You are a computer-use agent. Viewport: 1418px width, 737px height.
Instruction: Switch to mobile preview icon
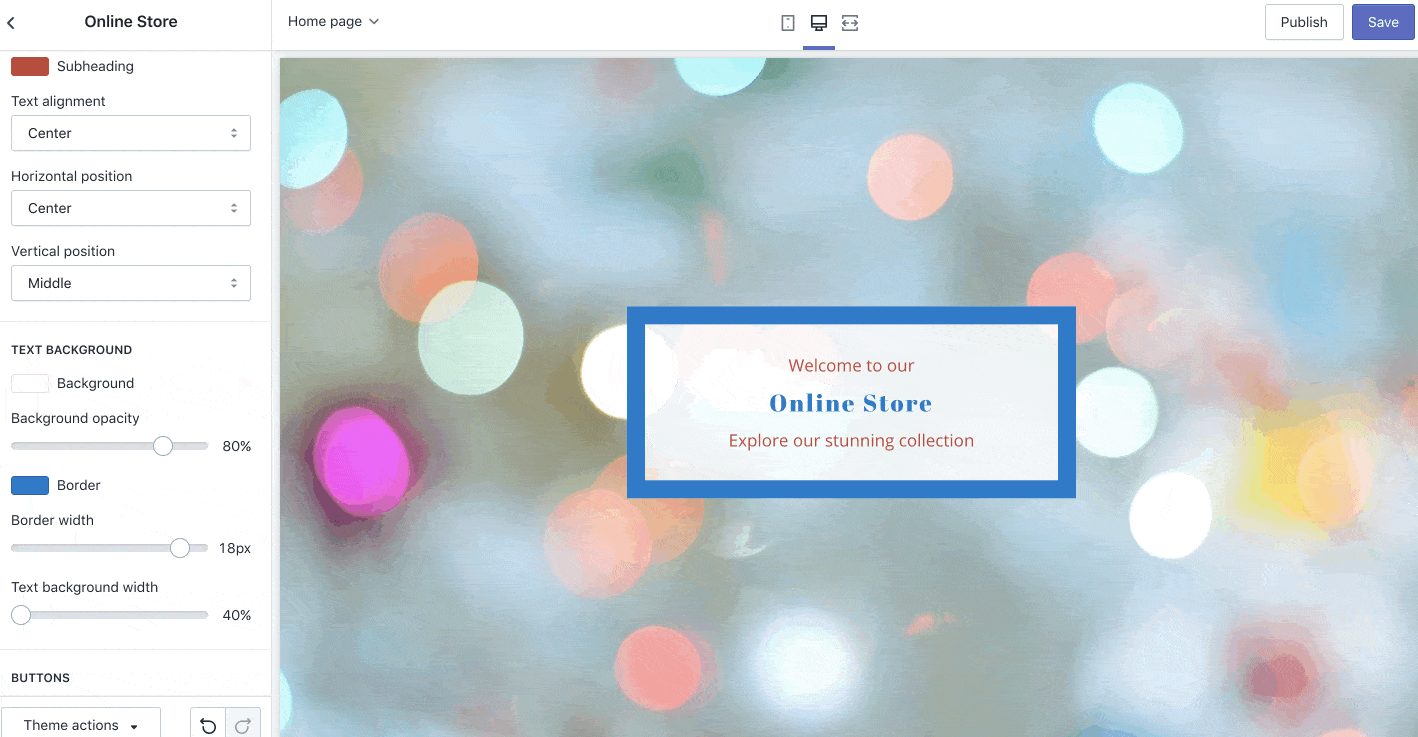point(788,23)
